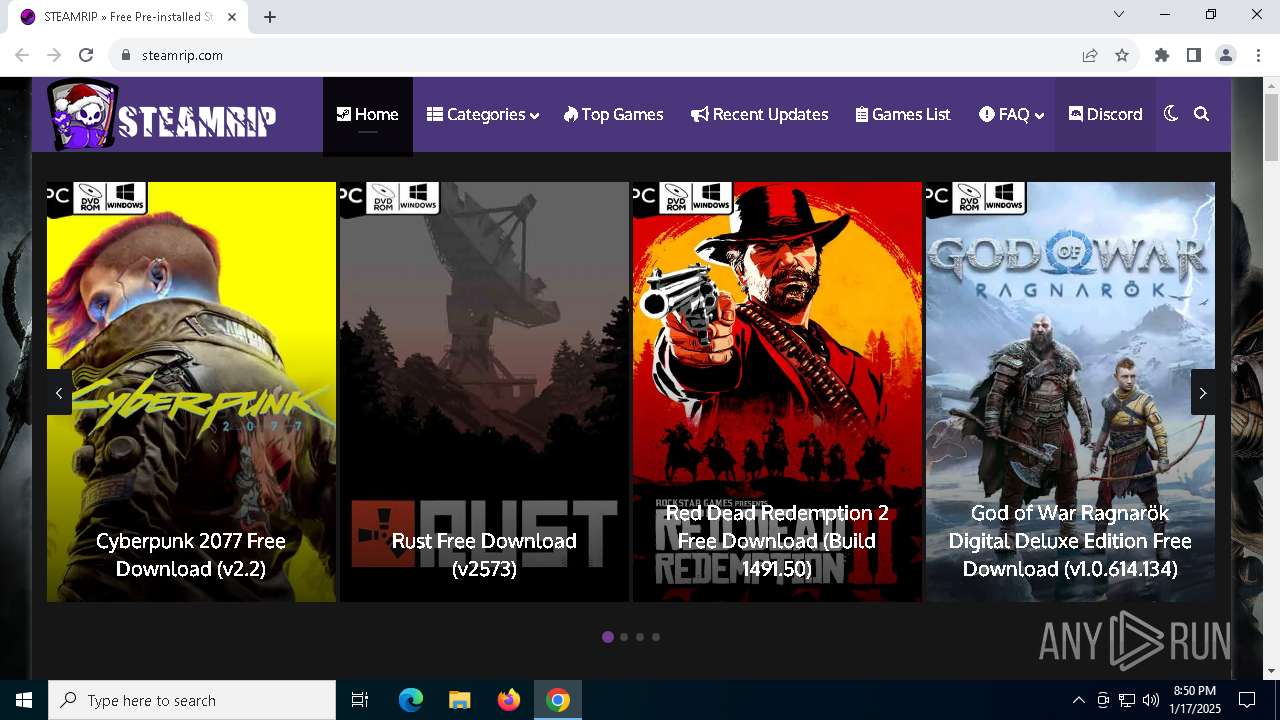The width and height of the screenshot is (1280, 720).
Task: Click the scrollbar down arrow
Action: coord(1271,670)
